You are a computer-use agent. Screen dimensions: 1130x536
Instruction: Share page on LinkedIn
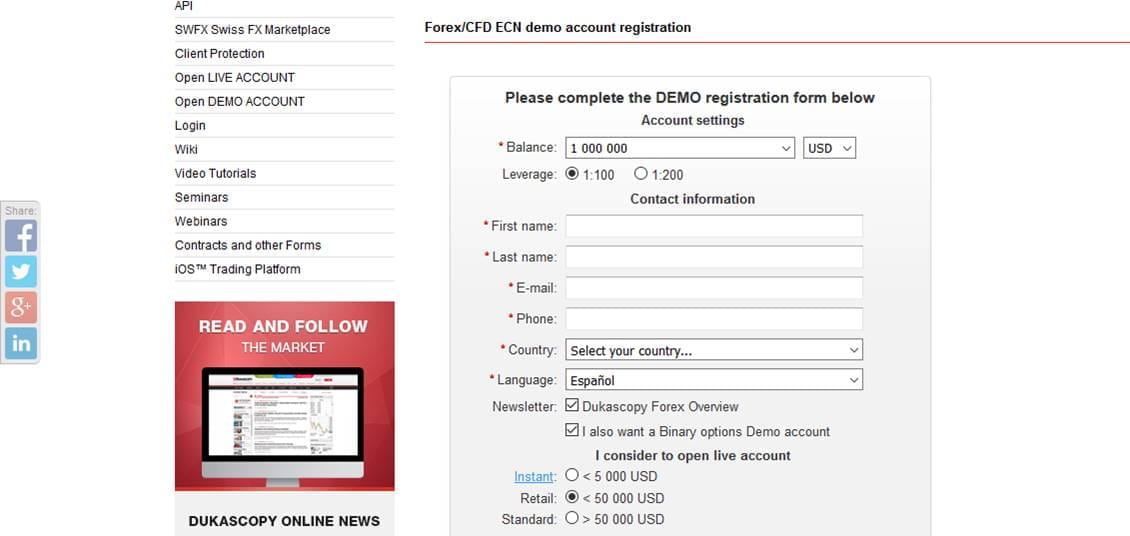click(x=21, y=344)
